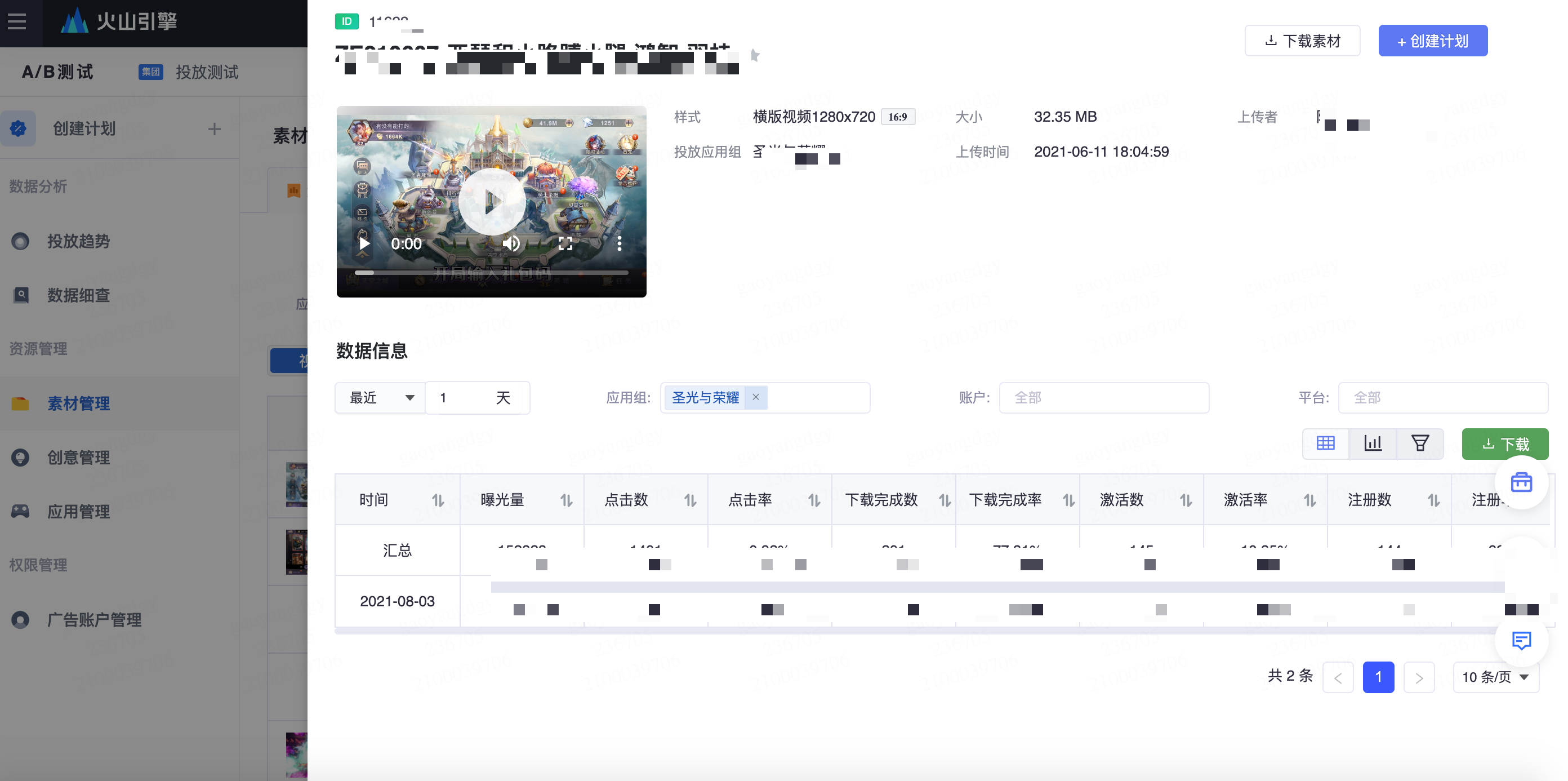Open the 平台 dropdown

[1442, 398]
